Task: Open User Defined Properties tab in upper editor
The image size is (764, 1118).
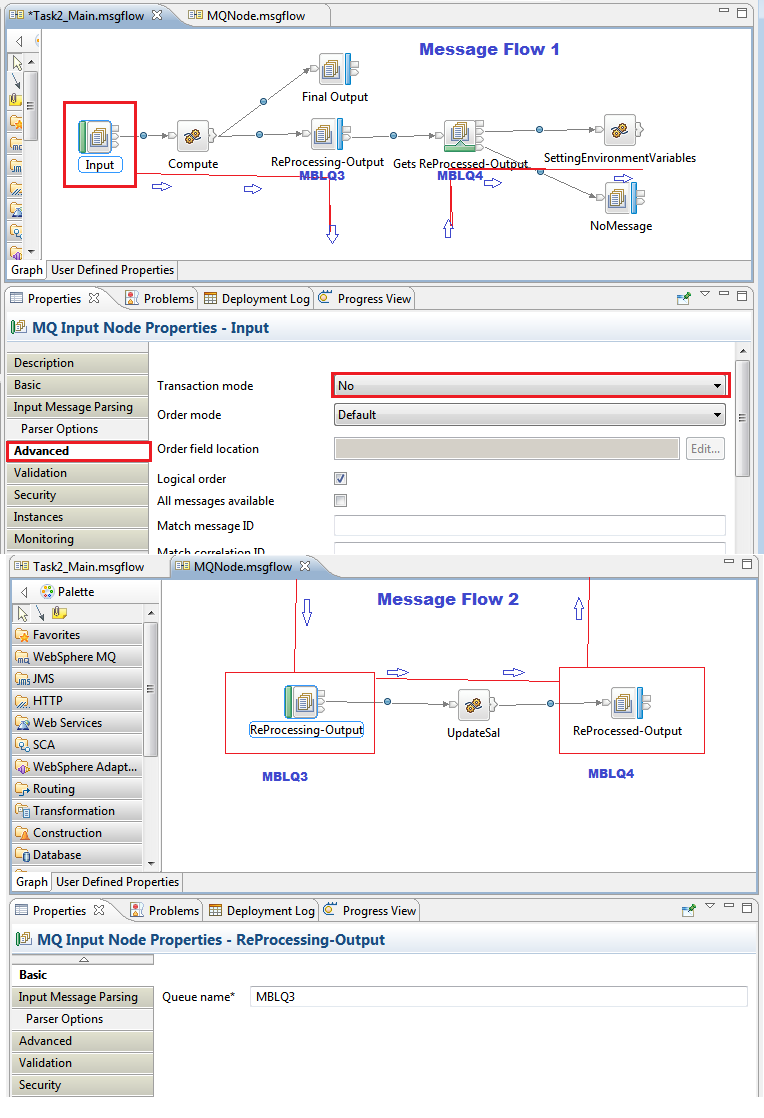Action: pyautogui.click(x=113, y=270)
